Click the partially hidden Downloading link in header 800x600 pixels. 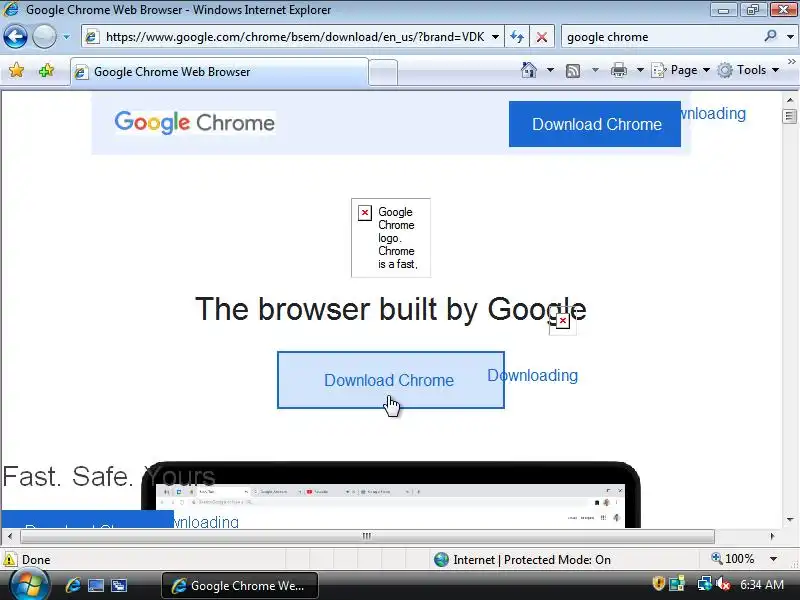click(714, 113)
